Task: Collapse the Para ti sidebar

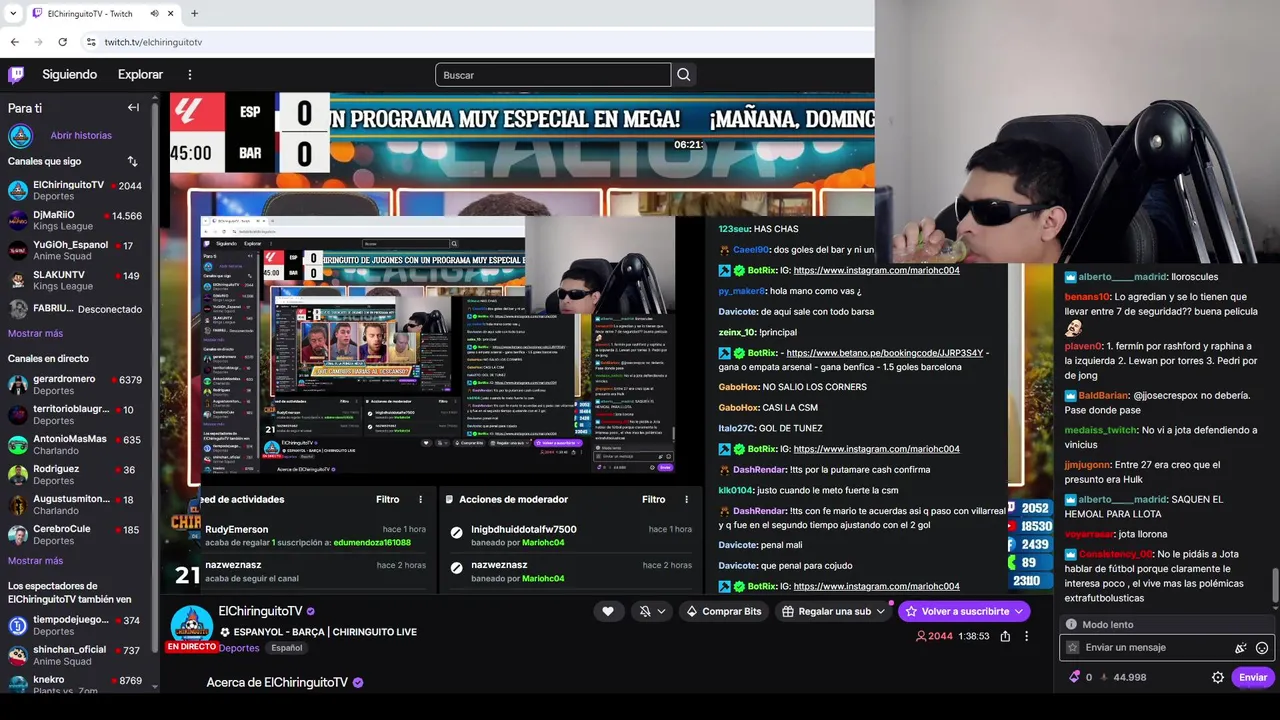Action: point(133,108)
